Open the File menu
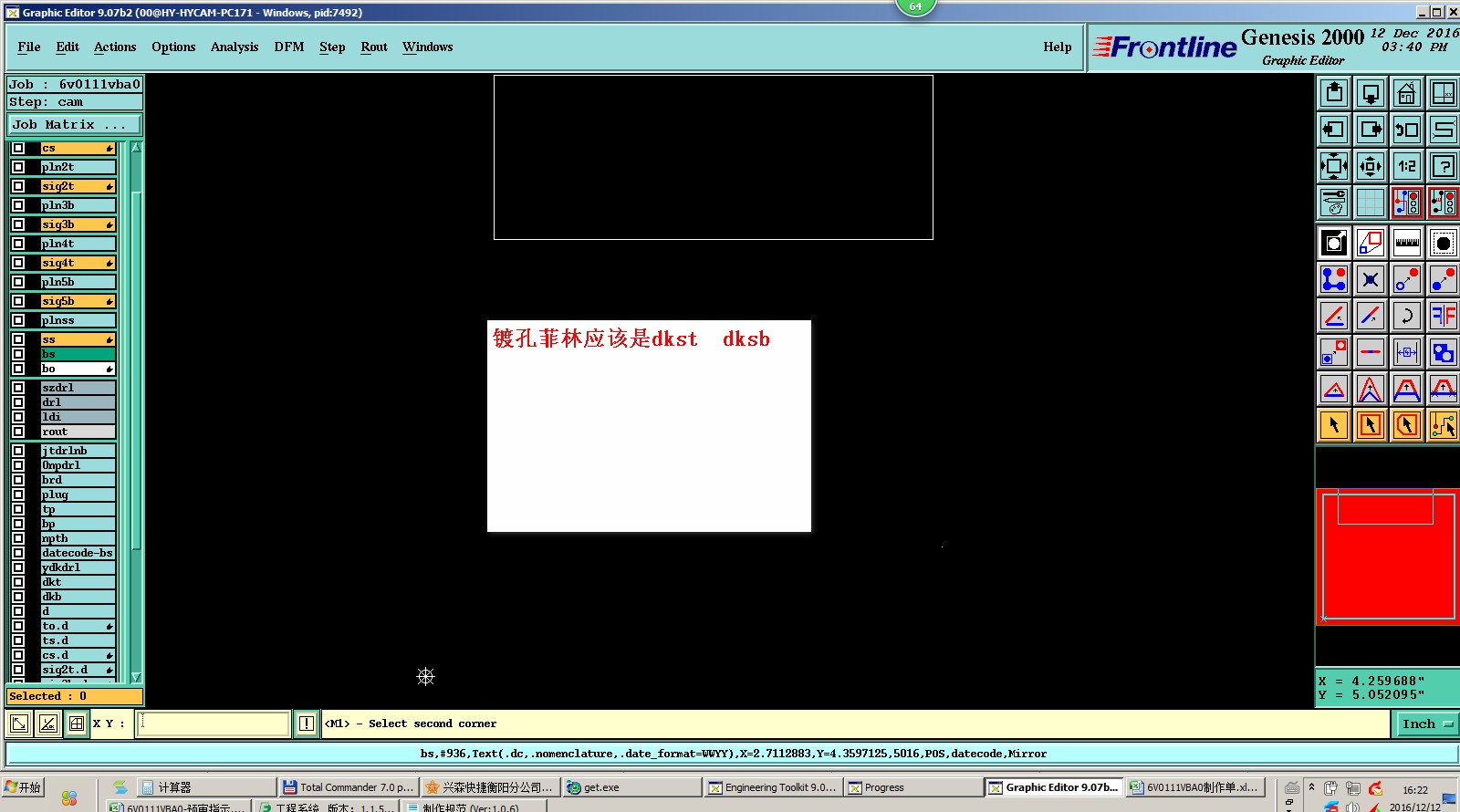 pyautogui.click(x=29, y=47)
